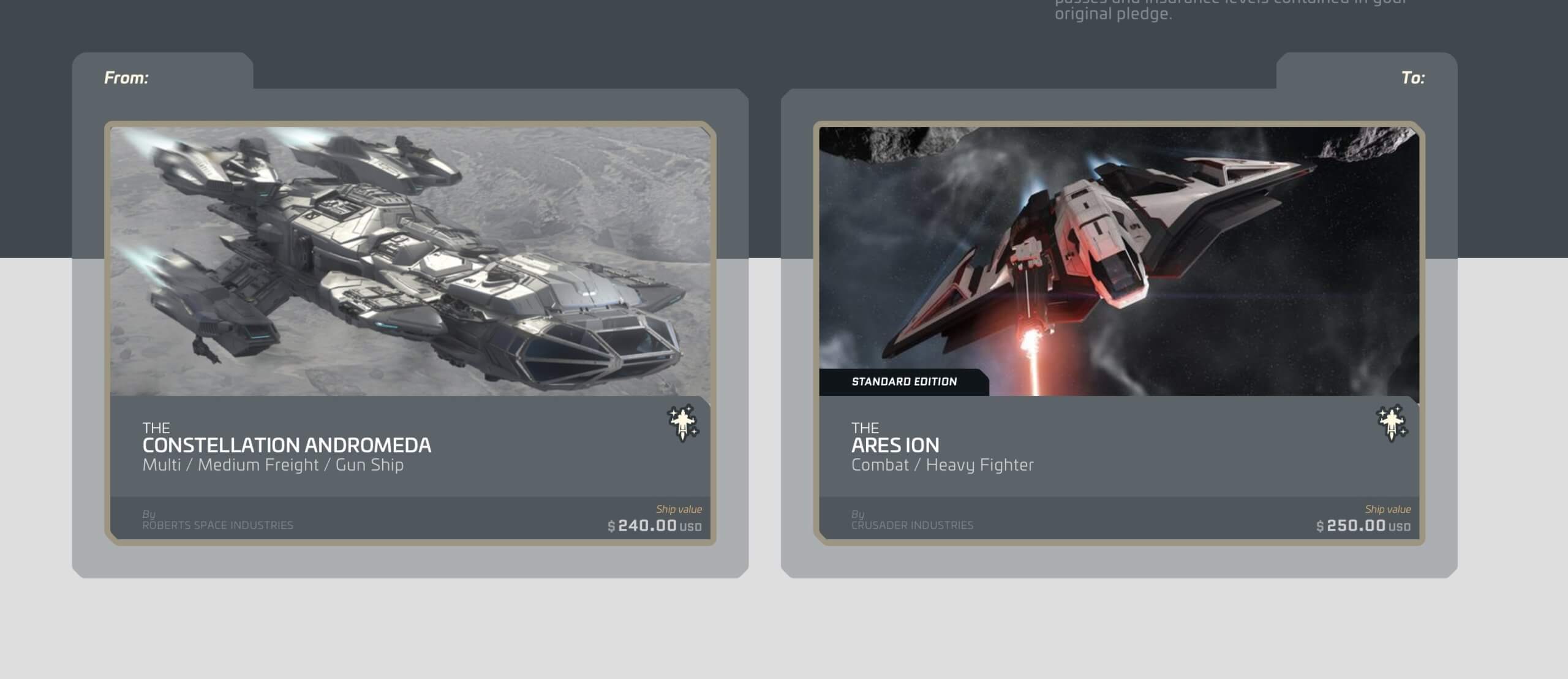Select the From: tab label

(126, 78)
